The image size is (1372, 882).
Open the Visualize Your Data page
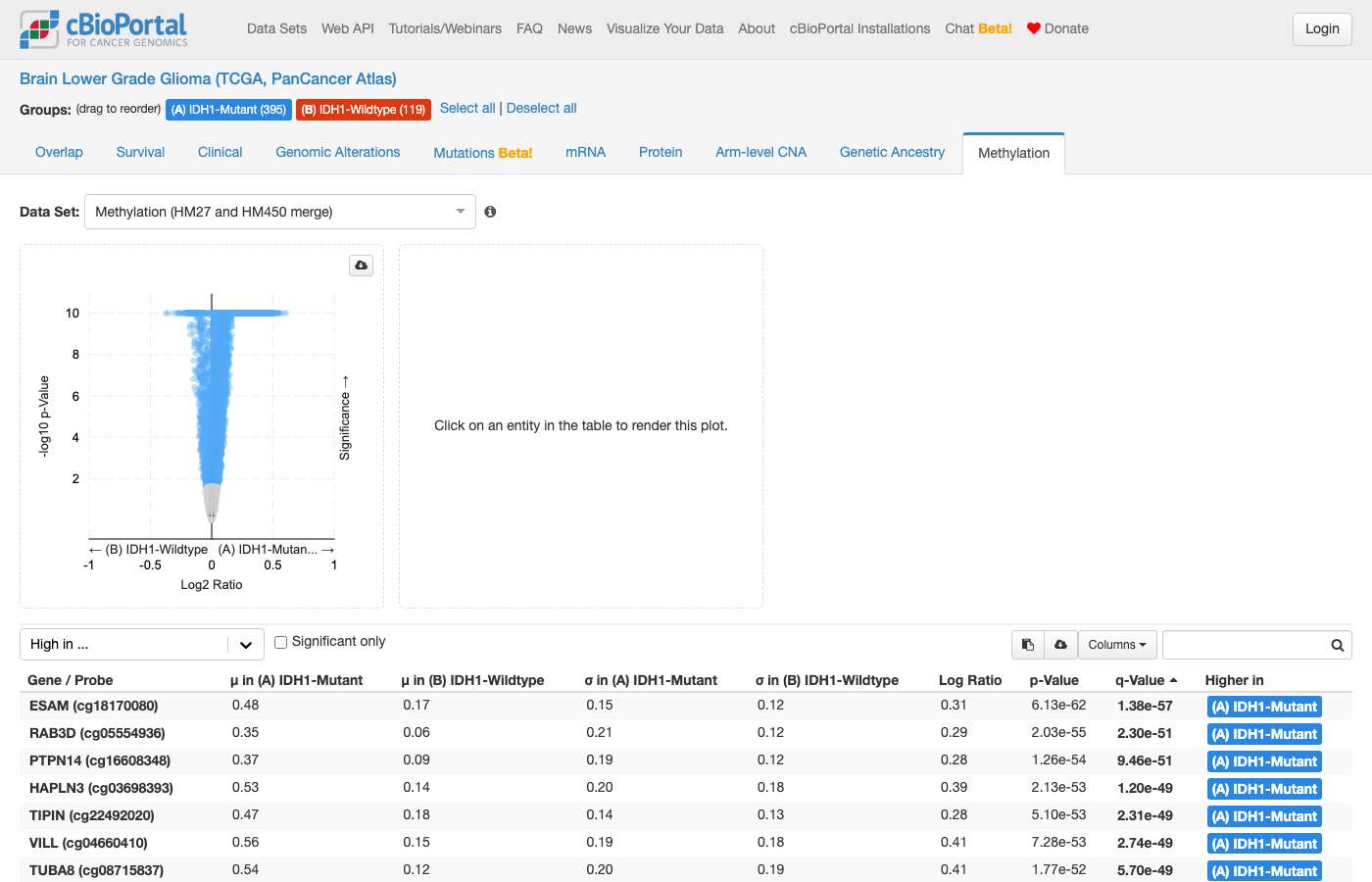(664, 28)
